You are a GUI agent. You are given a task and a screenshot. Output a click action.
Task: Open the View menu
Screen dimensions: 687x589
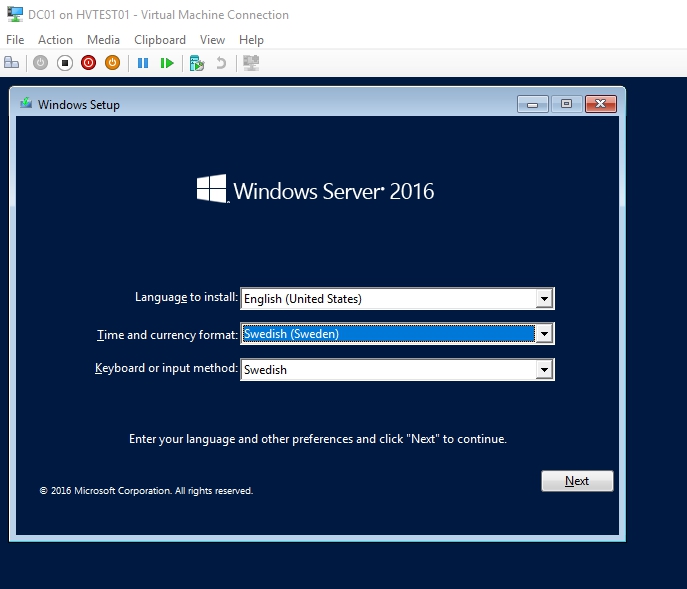(212, 40)
